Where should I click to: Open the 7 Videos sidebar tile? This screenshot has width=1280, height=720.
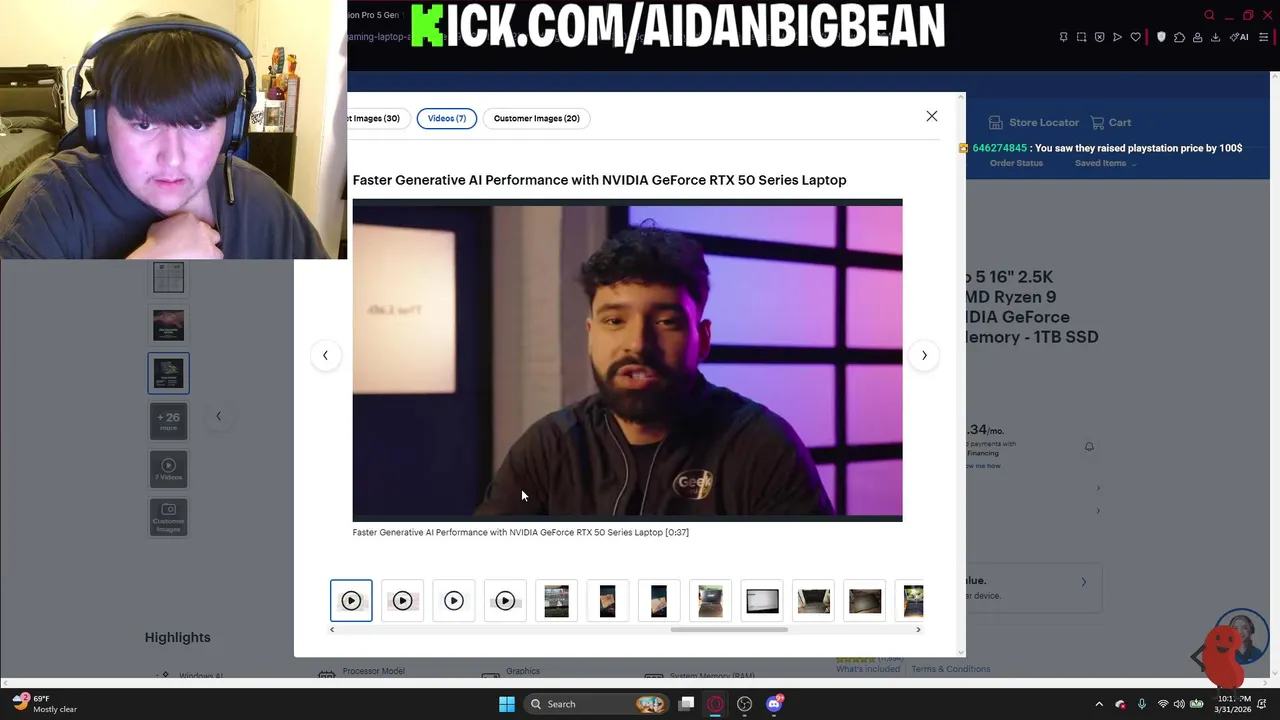point(168,469)
